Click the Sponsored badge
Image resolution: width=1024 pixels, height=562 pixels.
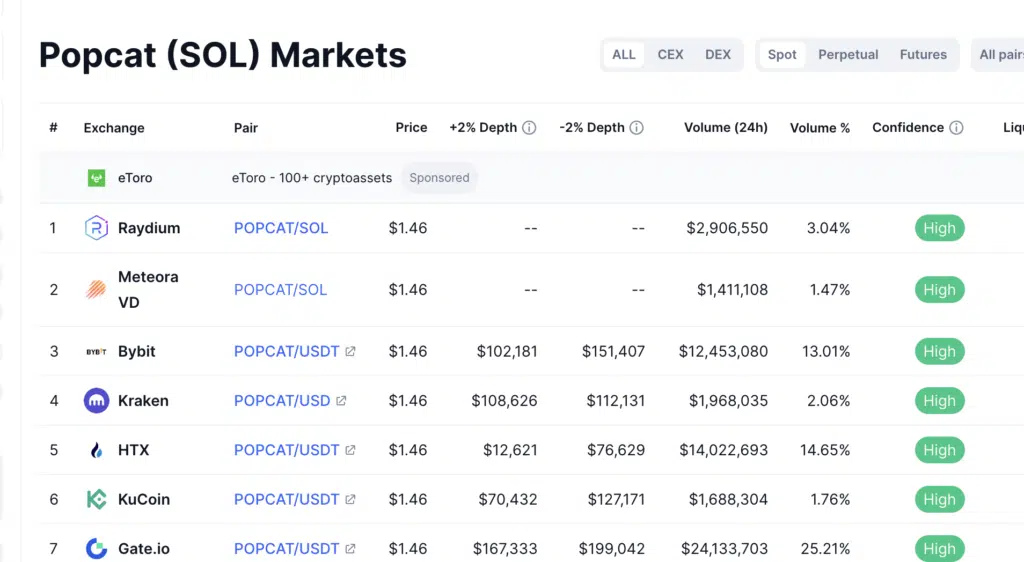pos(439,178)
